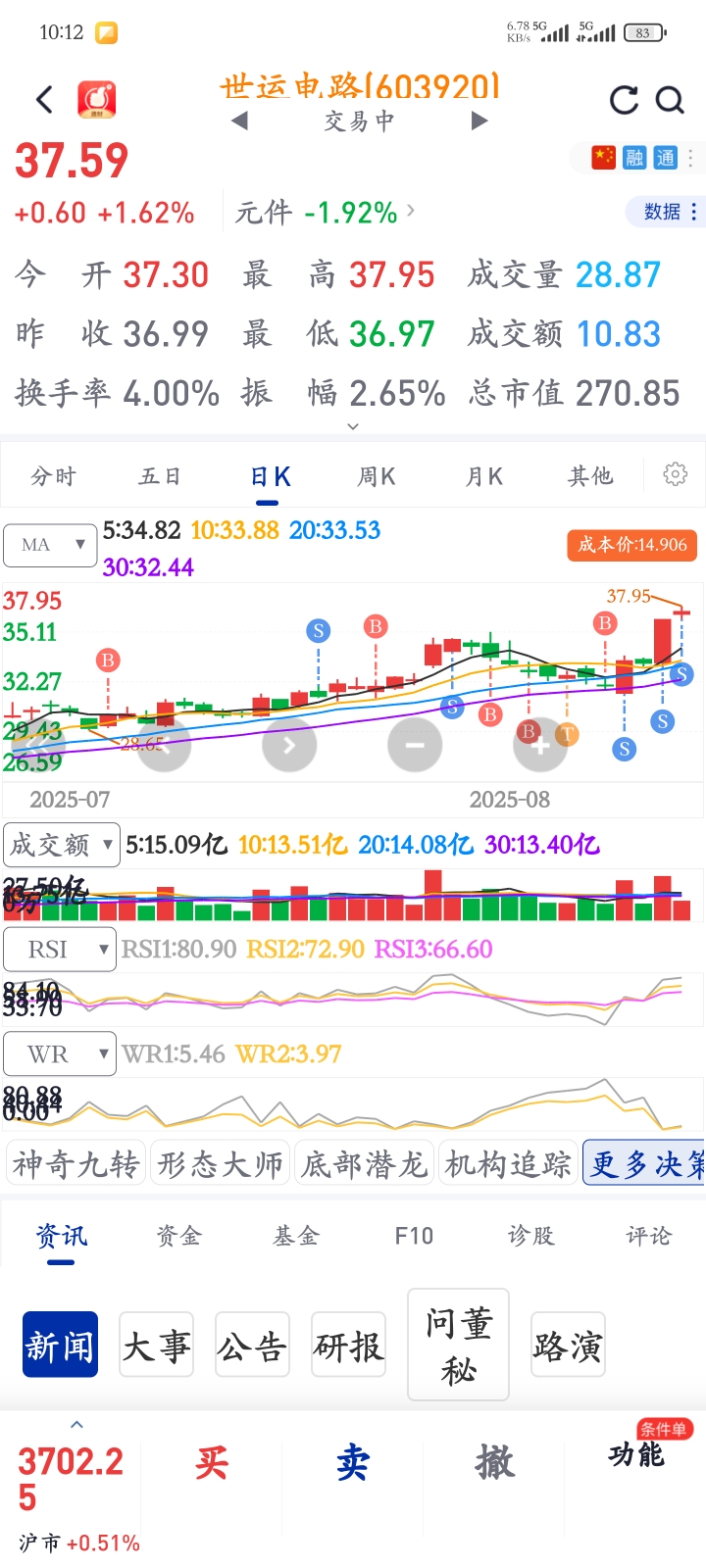Image resolution: width=706 pixels, height=1568 pixels.
Task: Select the 日K chart tab
Action: point(270,476)
